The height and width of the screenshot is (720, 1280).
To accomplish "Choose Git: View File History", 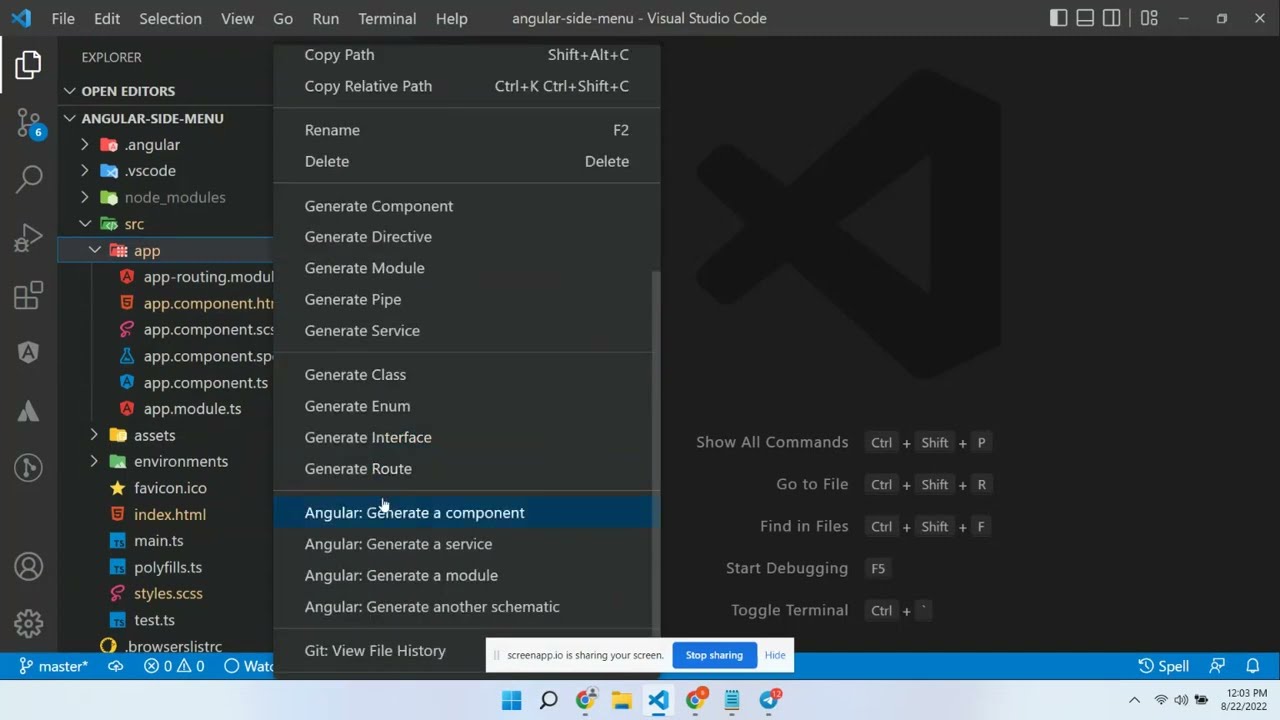I will 375,651.
